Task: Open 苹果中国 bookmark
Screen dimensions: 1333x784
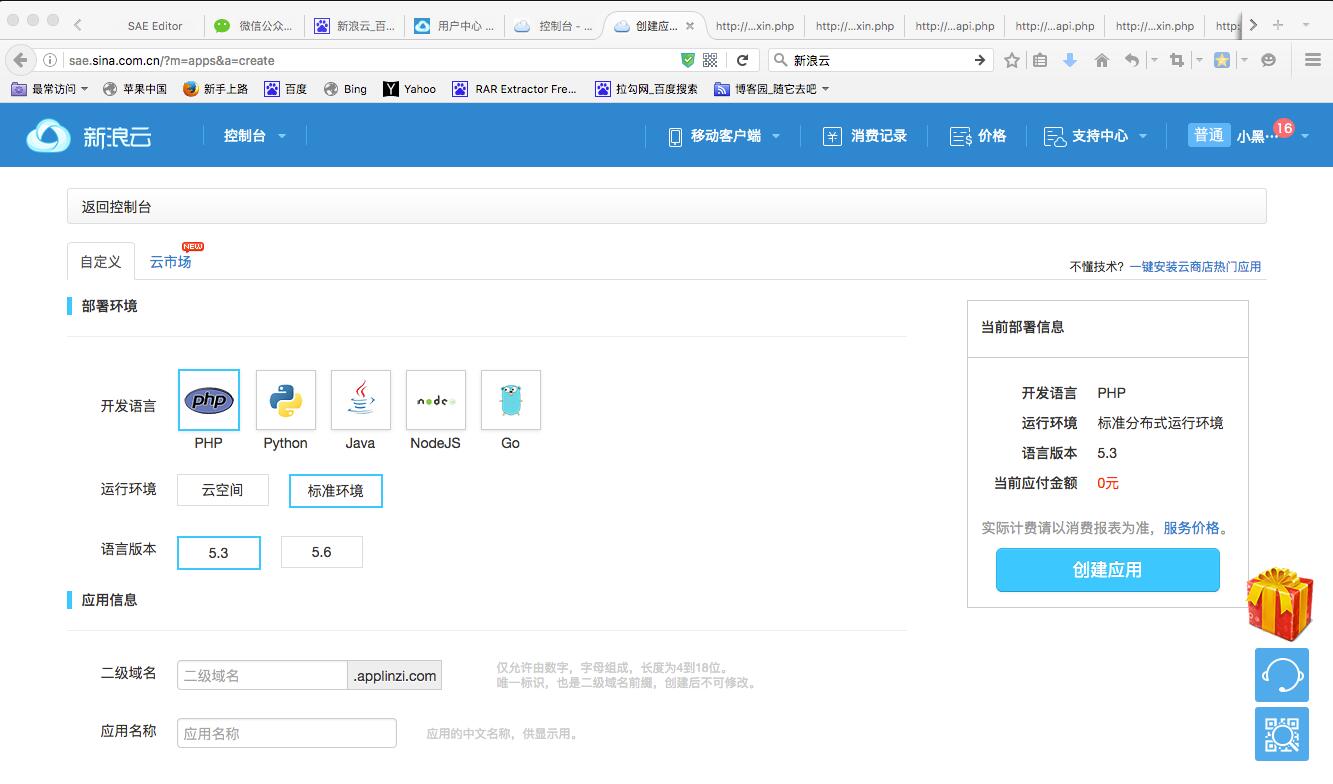Action: point(135,89)
